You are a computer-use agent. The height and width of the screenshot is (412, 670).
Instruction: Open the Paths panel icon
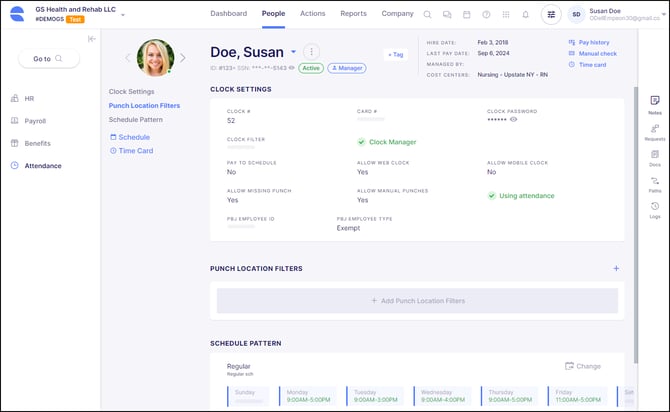(x=655, y=180)
